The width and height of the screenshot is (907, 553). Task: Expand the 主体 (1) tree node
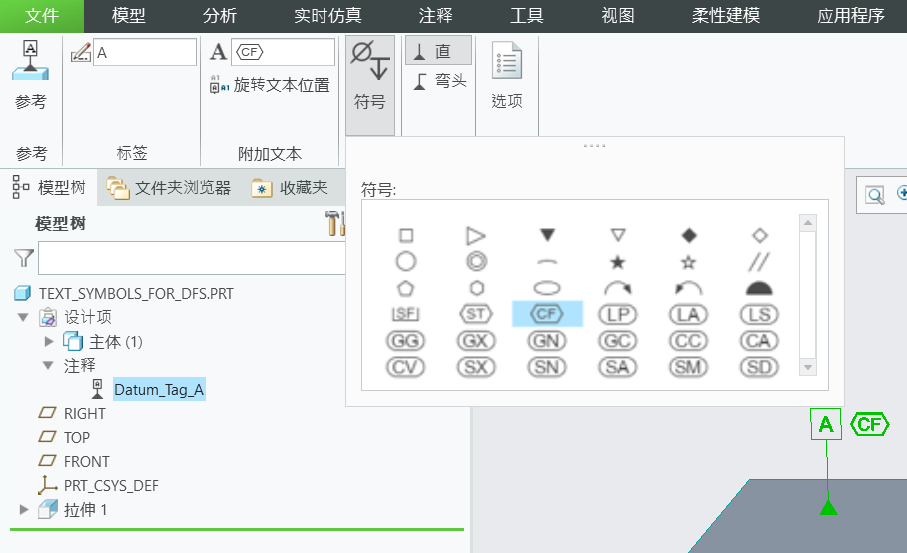tap(48, 342)
